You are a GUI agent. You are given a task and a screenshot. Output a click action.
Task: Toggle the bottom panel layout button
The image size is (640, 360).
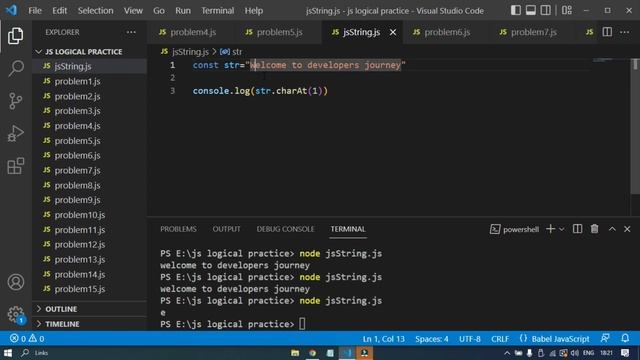(x=531, y=10)
